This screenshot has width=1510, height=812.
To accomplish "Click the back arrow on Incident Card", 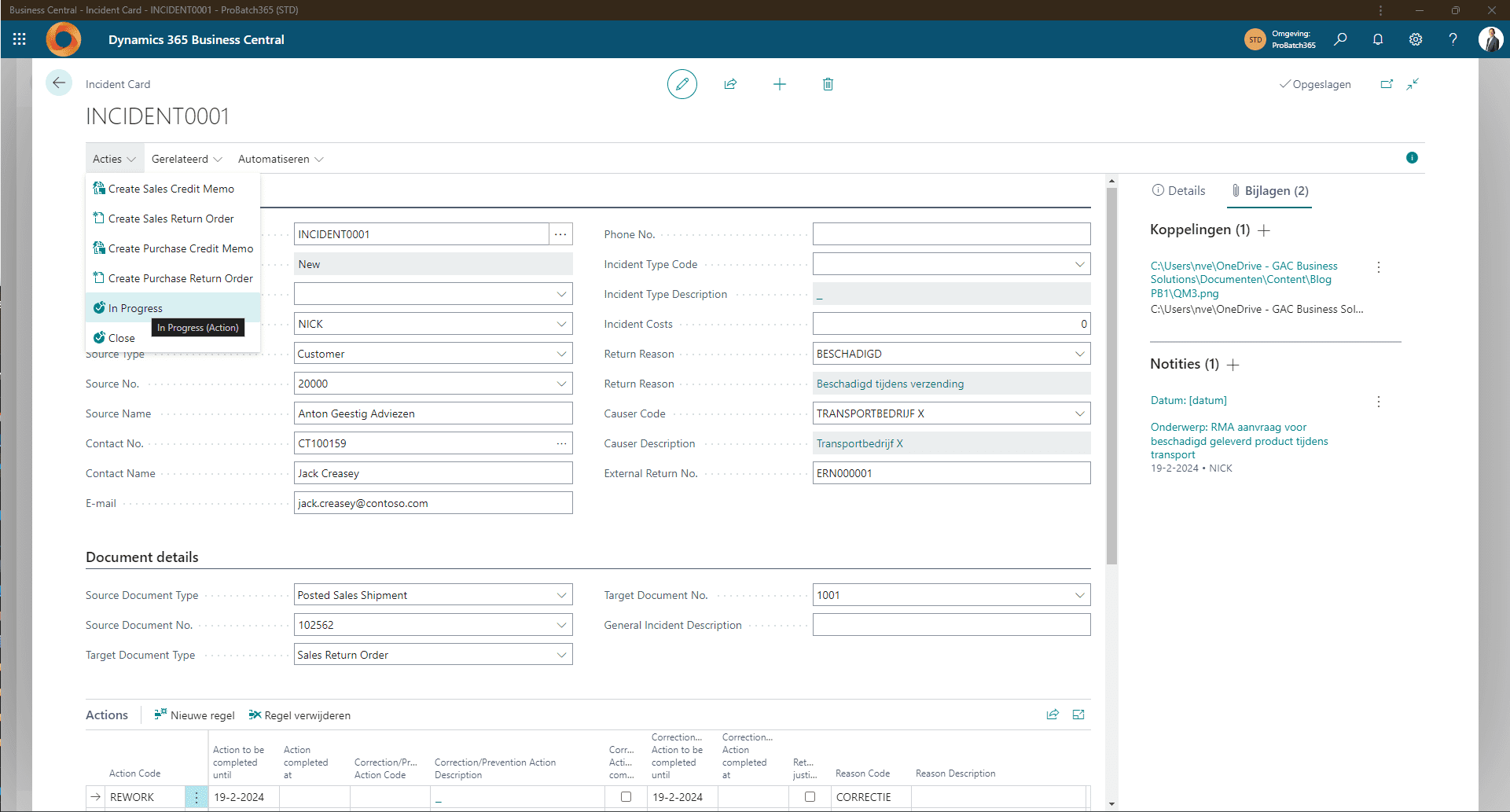I will [x=59, y=83].
